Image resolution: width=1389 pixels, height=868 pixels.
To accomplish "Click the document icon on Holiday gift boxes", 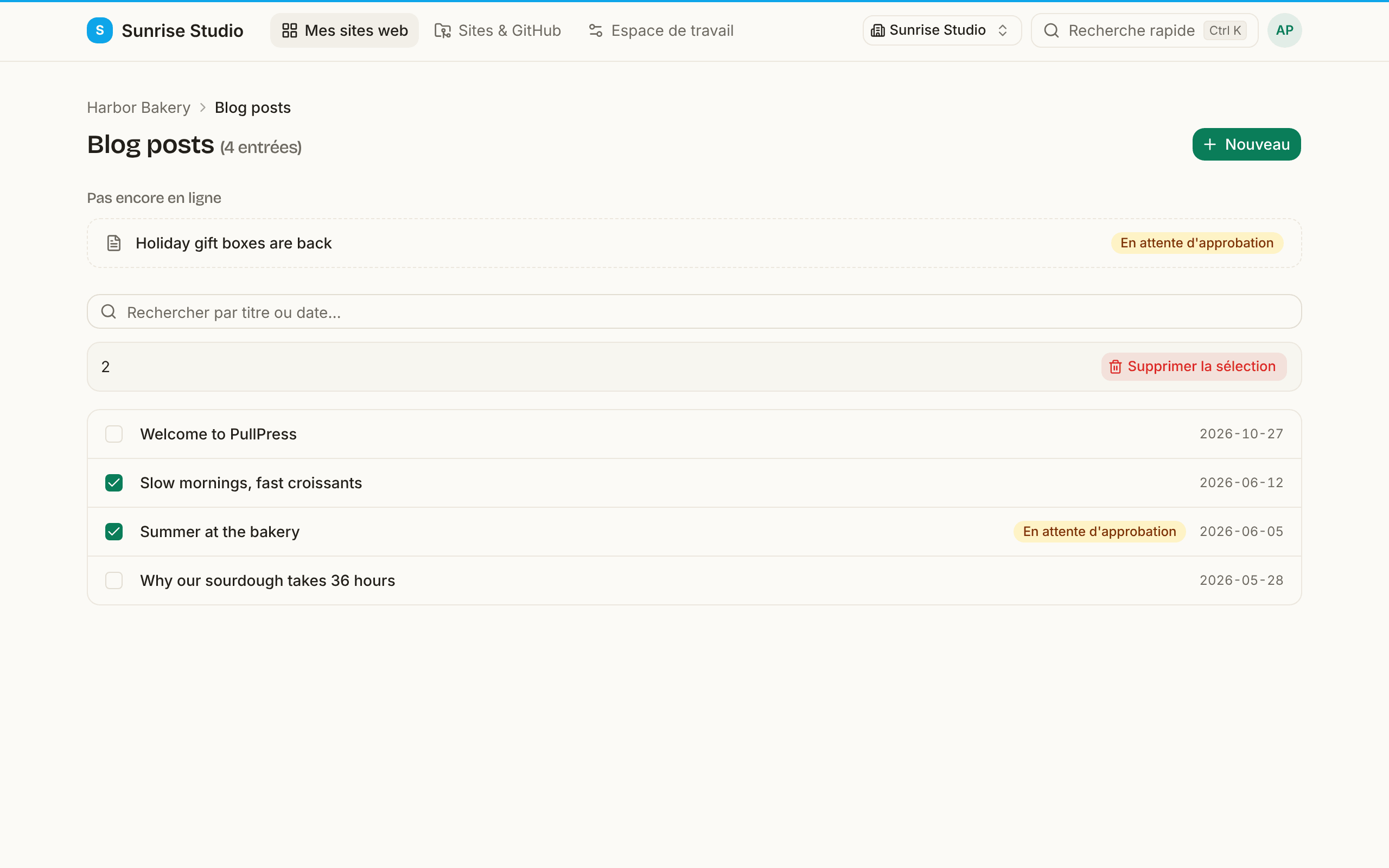I will 114,243.
